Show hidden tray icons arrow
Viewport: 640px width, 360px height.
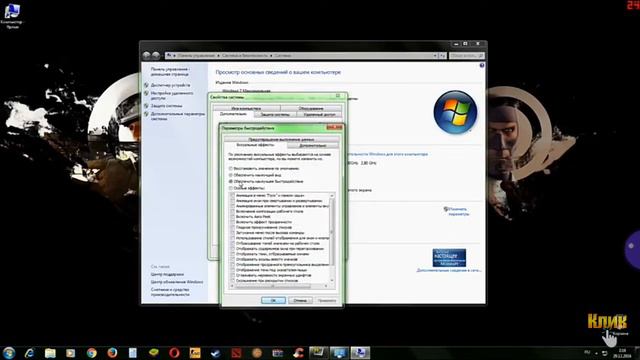(596, 353)
